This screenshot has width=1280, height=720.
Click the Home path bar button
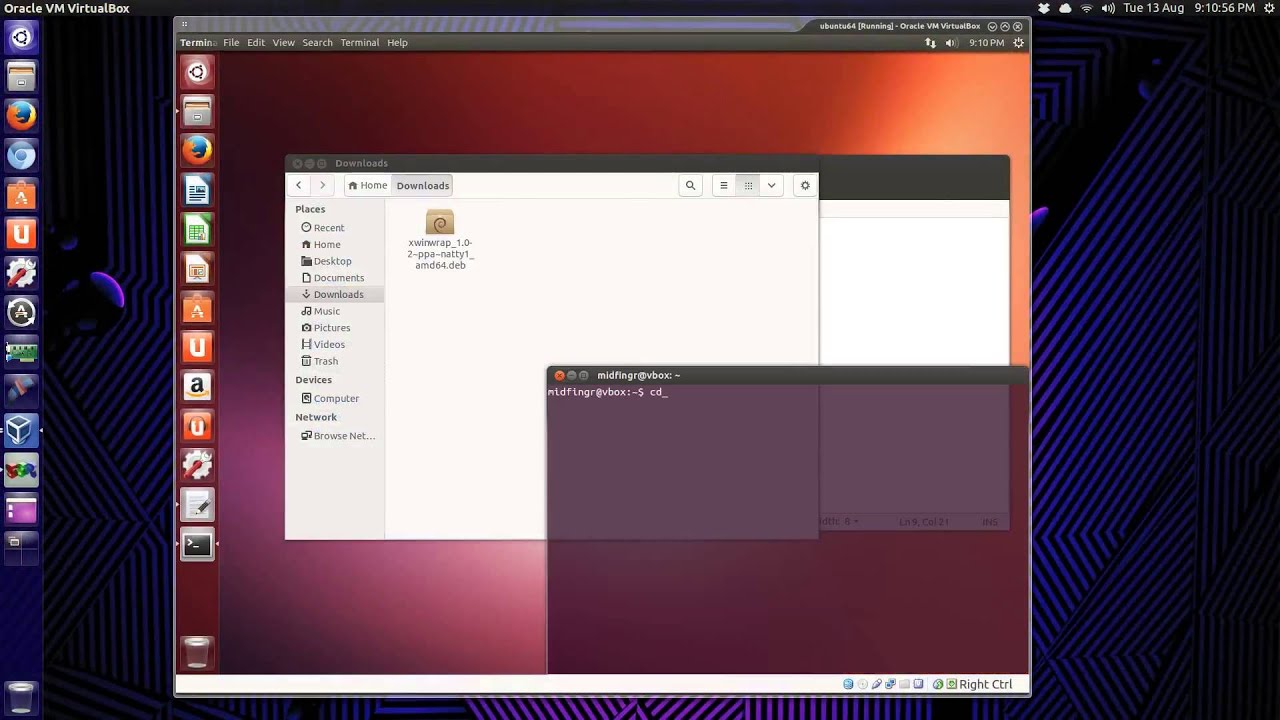(367, 185)
